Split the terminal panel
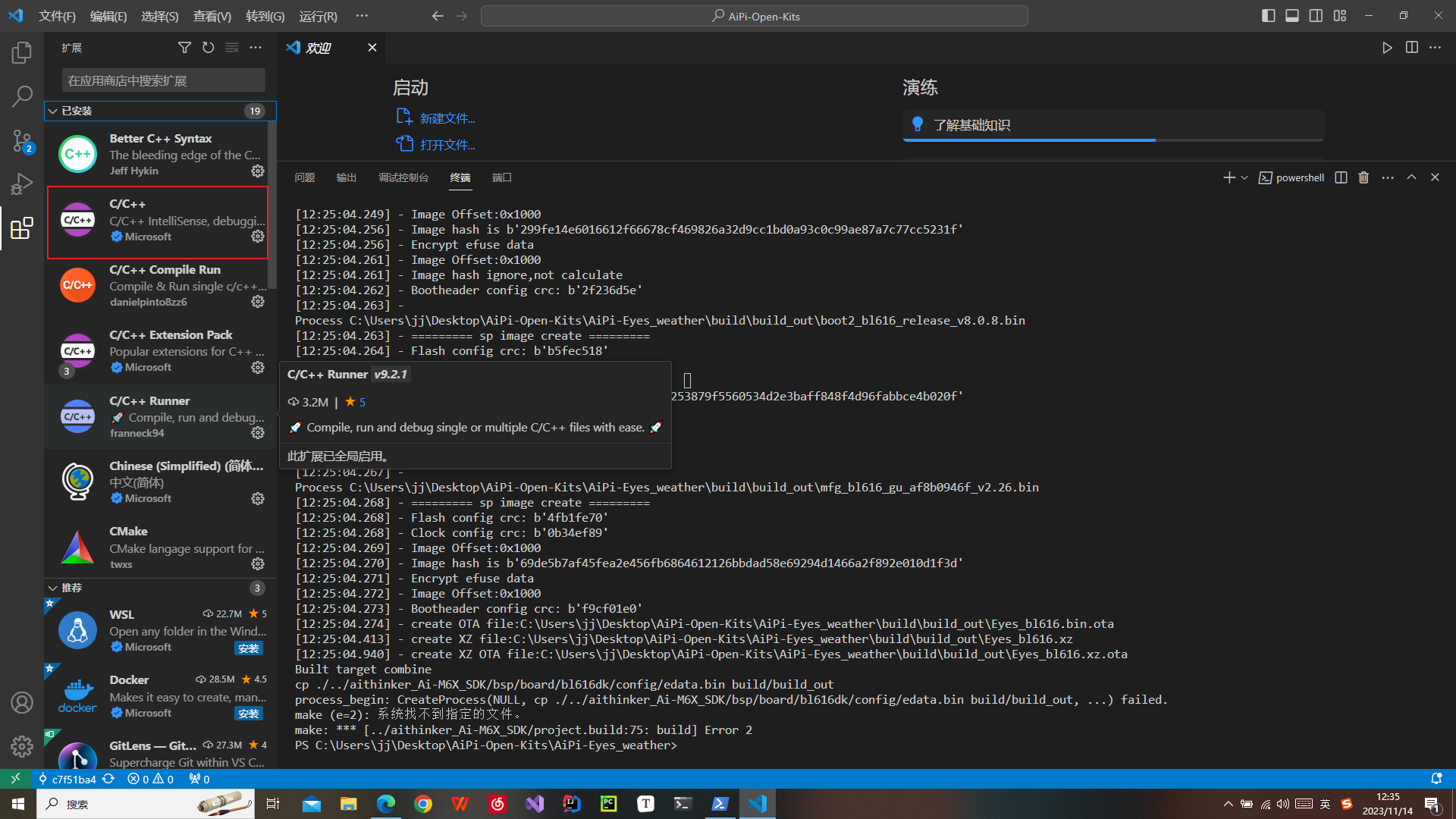Image resolution: width=1456 pixels, height=819 pixels. pos(1341,177)
